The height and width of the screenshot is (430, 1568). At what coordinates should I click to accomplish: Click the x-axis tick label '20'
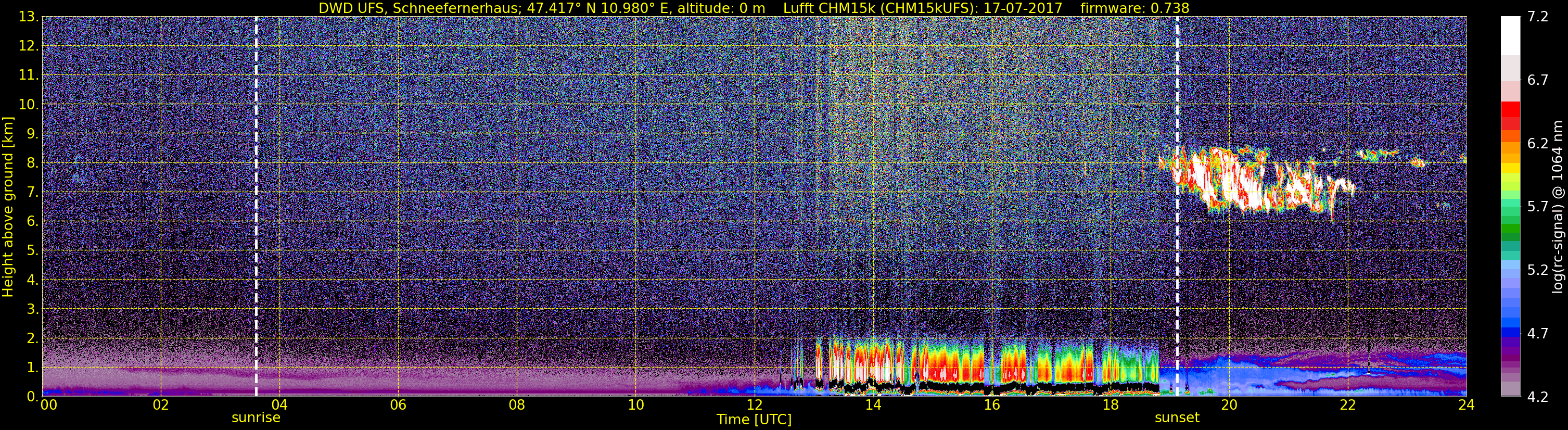1229,406
